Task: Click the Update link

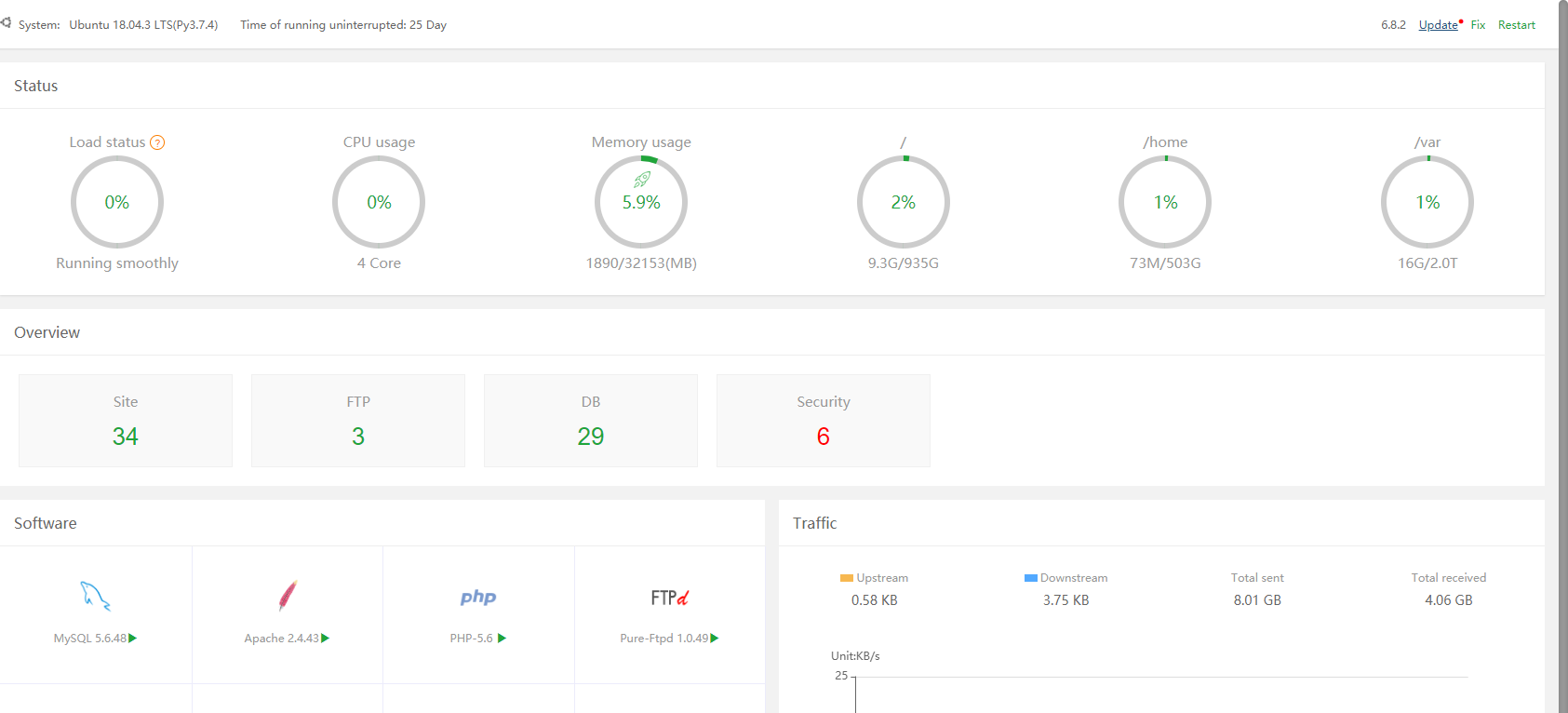Action: [x=1438, y=25]
